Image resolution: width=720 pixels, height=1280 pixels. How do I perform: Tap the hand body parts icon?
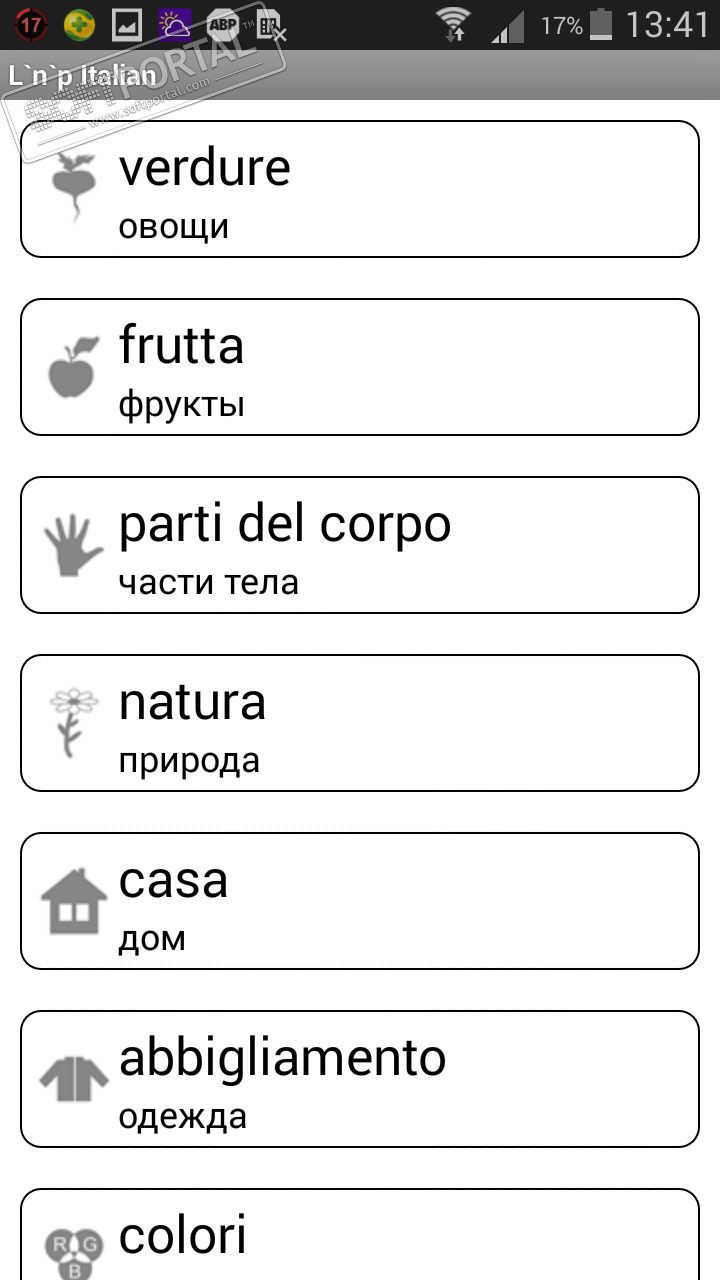tap(73, 545)
